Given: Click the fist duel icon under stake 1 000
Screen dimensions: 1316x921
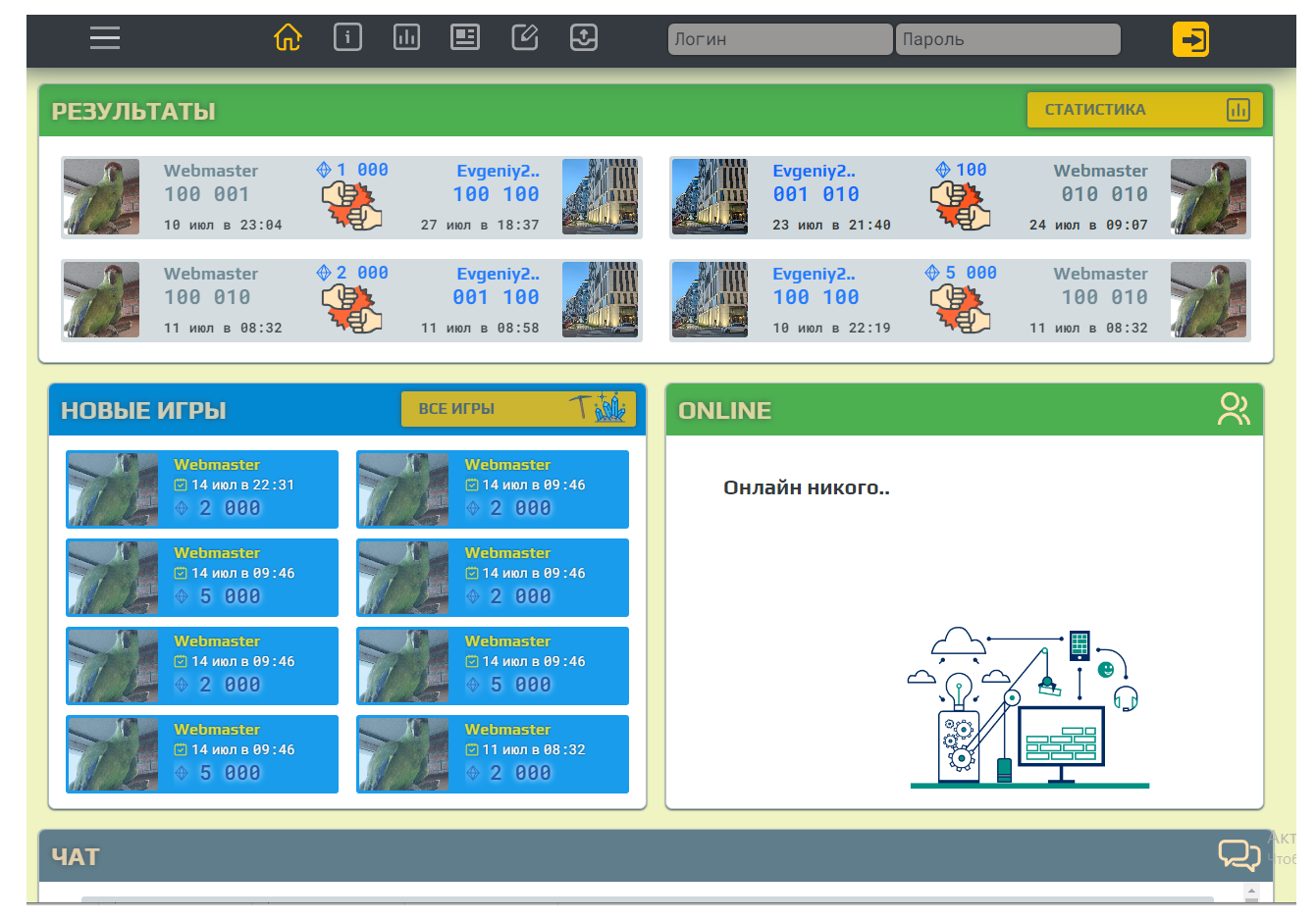Looking at the screenshot, I should tap(351, 205).
